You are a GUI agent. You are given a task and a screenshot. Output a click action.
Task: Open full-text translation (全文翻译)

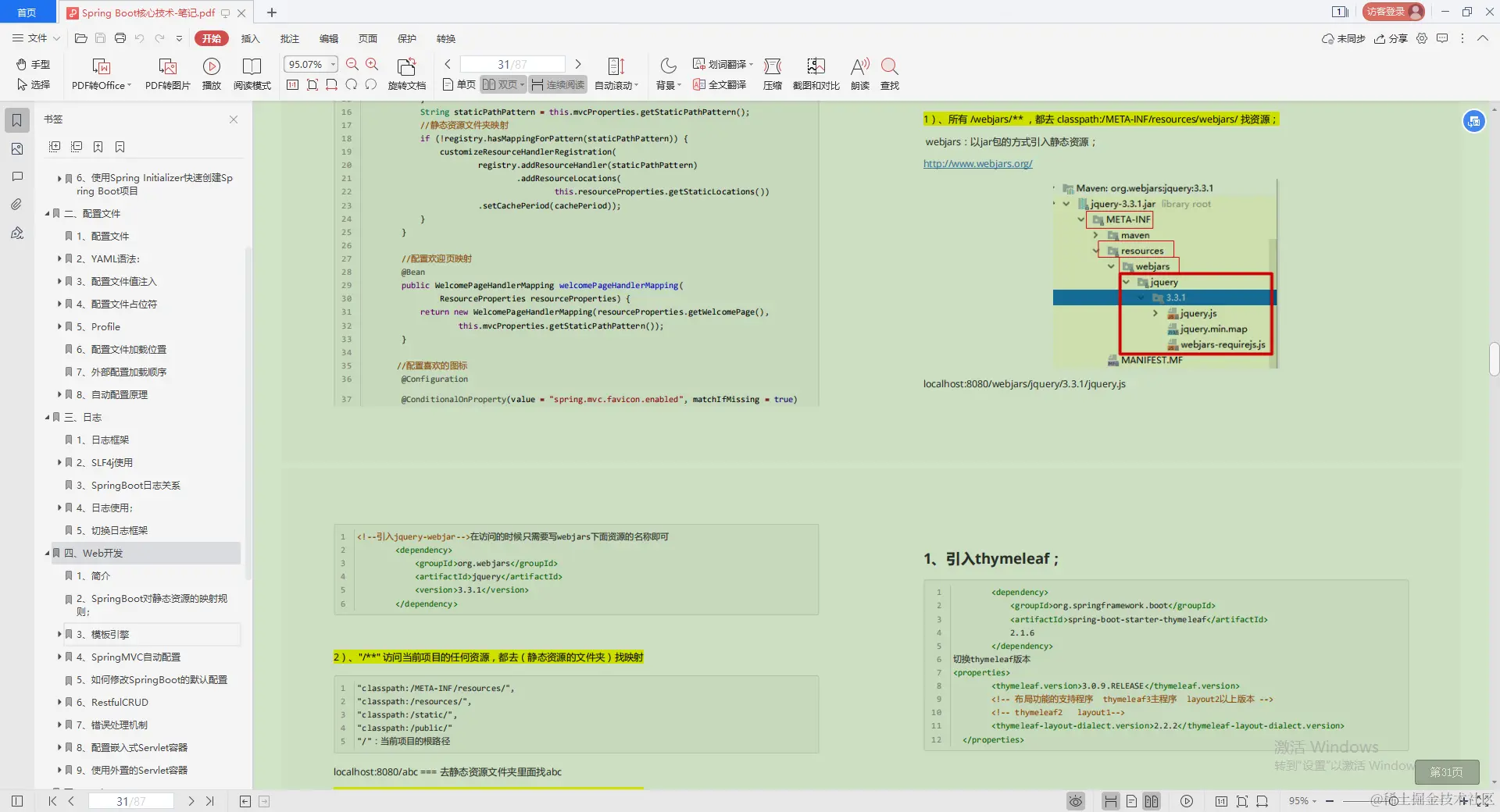(x=720, y=84)
